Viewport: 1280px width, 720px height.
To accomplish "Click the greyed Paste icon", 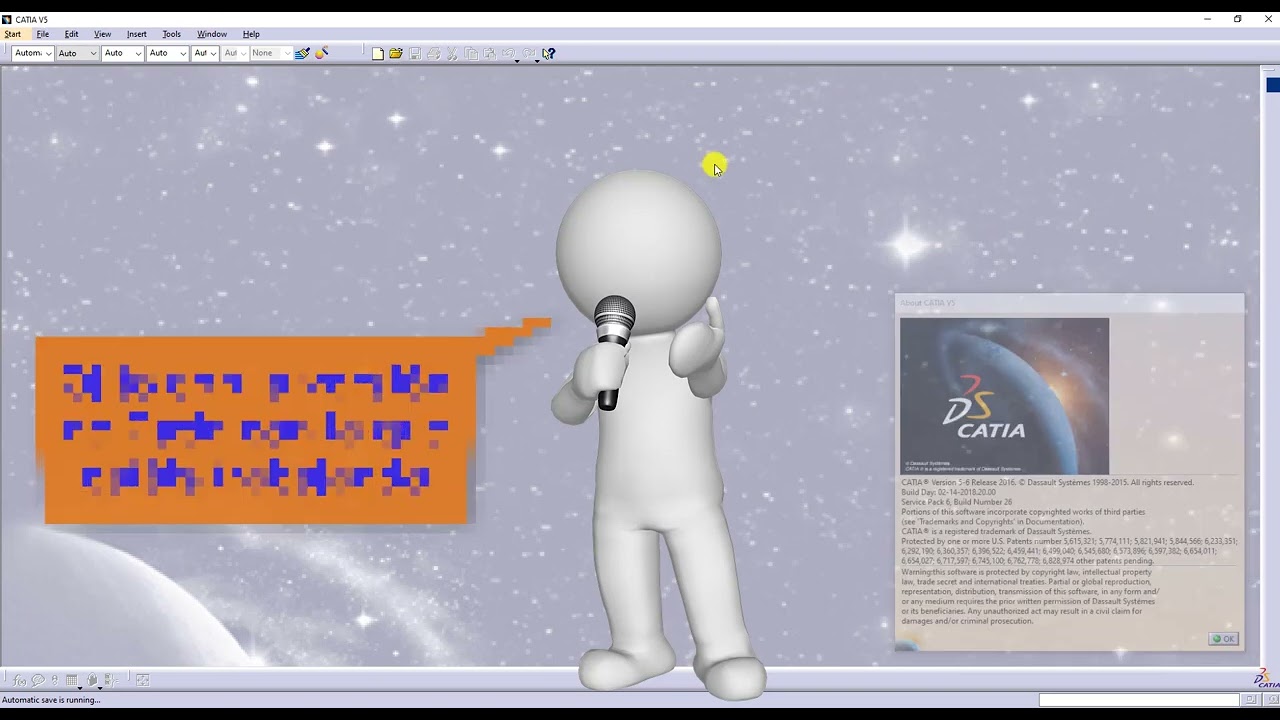I will pos(490,53).
